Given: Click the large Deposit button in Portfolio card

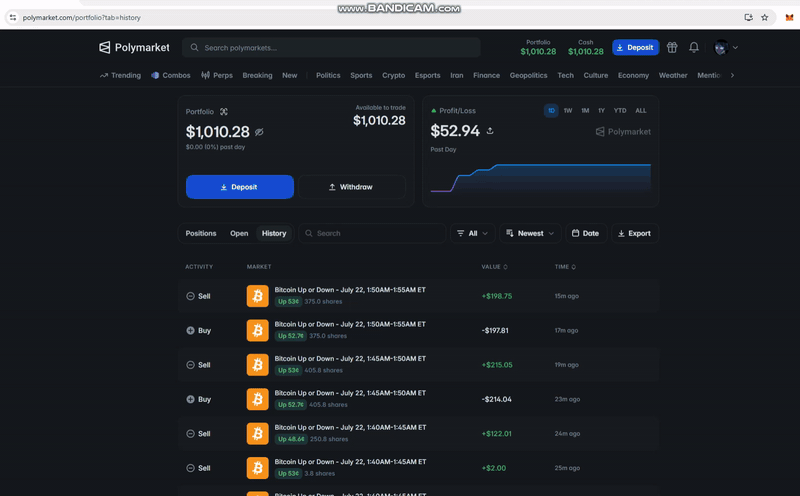Looking at the screenshot, I should pos(240,187).
